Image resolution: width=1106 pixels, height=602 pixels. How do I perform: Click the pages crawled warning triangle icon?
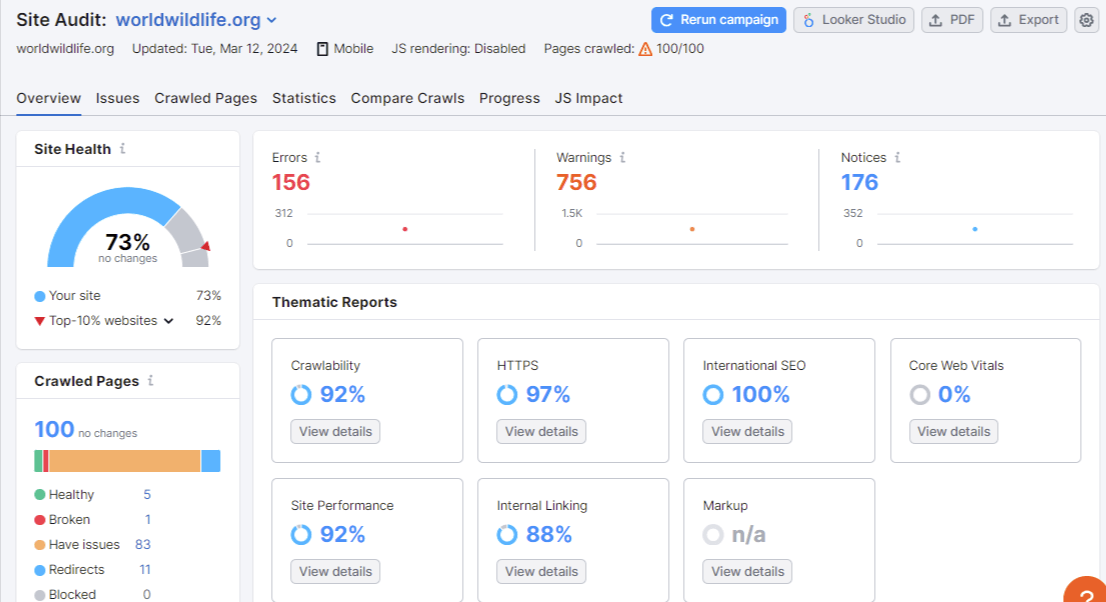(645, 49)
